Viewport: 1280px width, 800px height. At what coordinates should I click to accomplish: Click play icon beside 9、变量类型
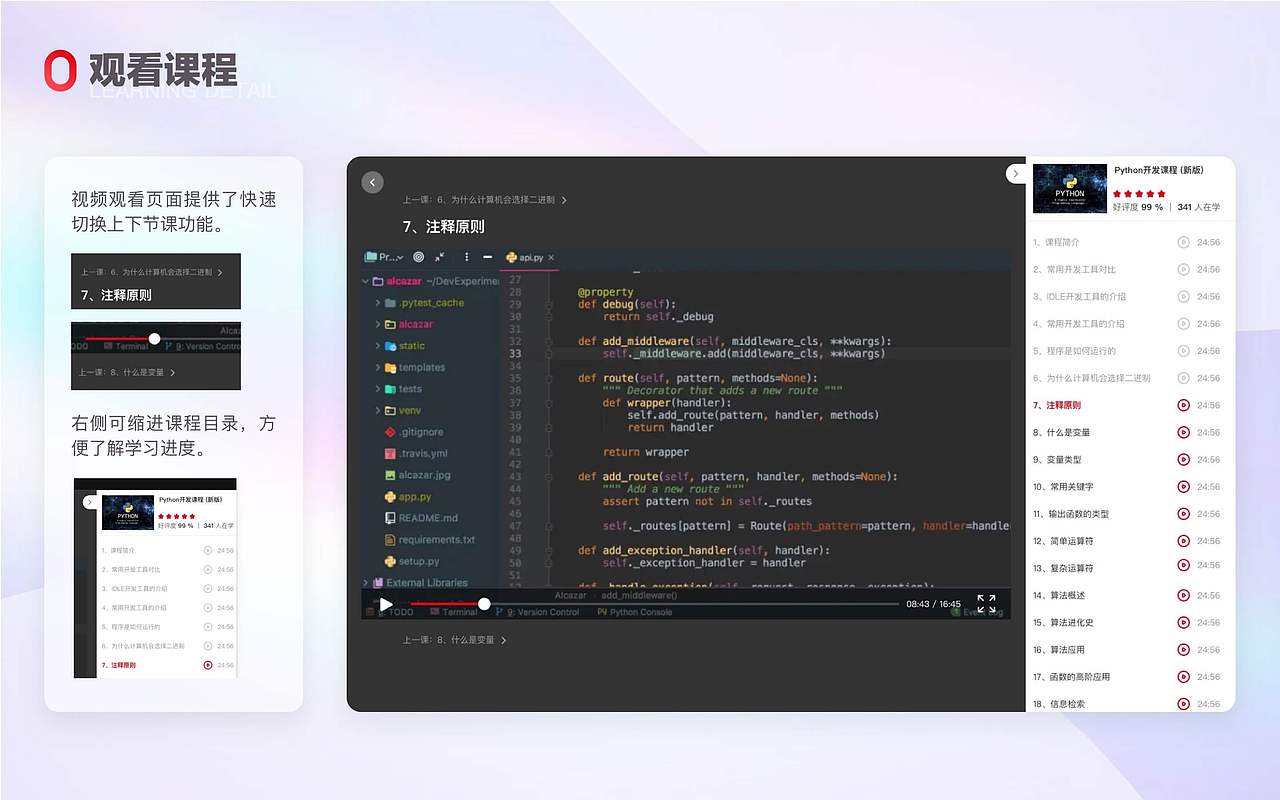coord(1183,459)
